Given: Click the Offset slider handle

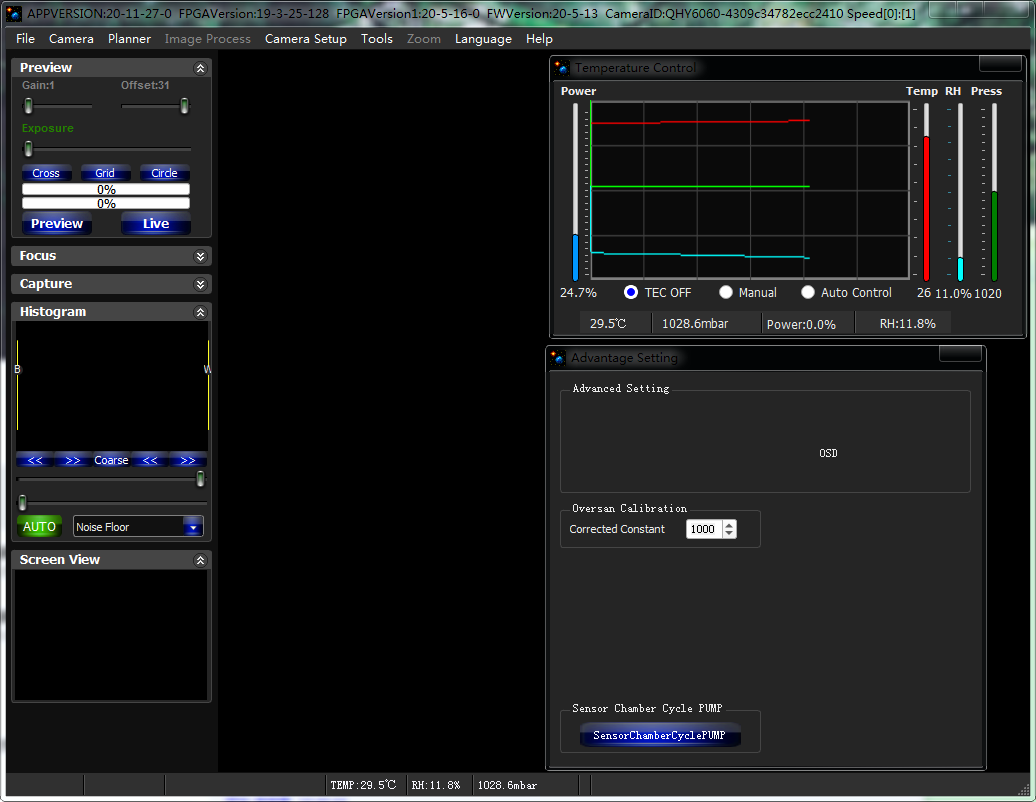Looking at the screenshot, I should [184, 106].
